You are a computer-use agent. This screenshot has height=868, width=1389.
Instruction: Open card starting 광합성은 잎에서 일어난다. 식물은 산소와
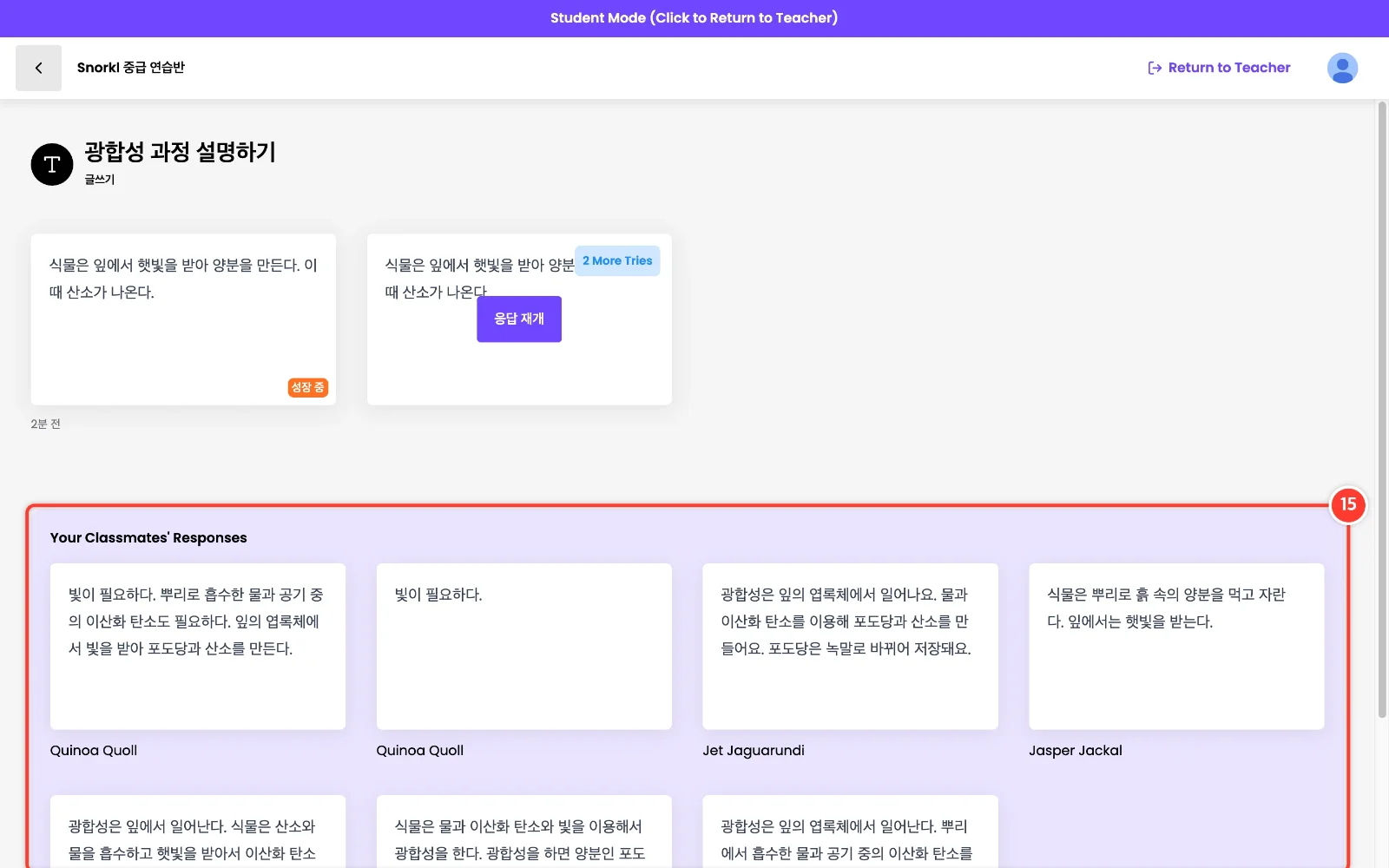pos(198,832)
